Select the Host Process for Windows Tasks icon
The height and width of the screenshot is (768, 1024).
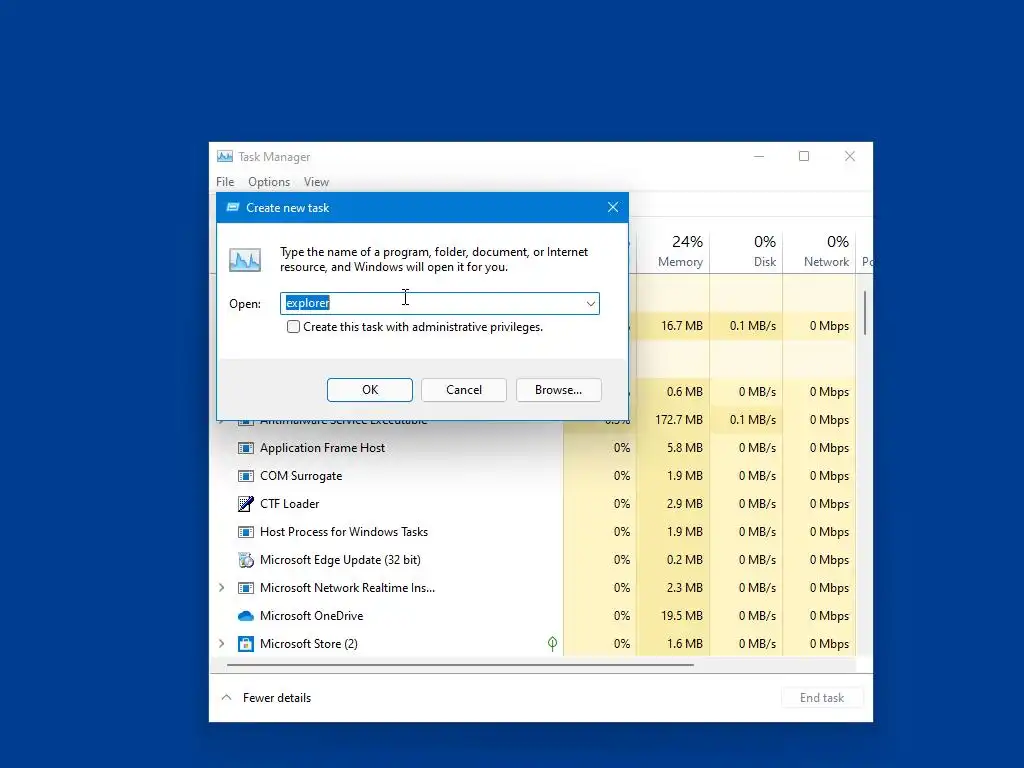pyautogui.click(x=246, y=532)
